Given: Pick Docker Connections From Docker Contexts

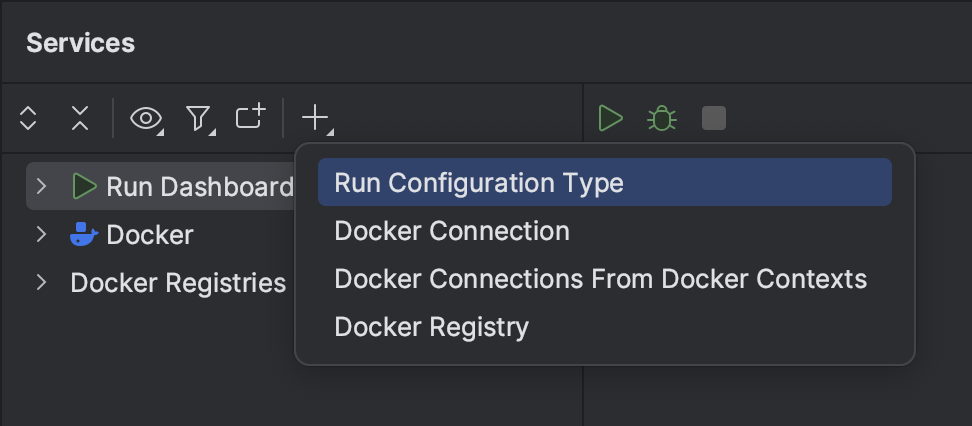Looking at the screenshot, I should point(600,279).
